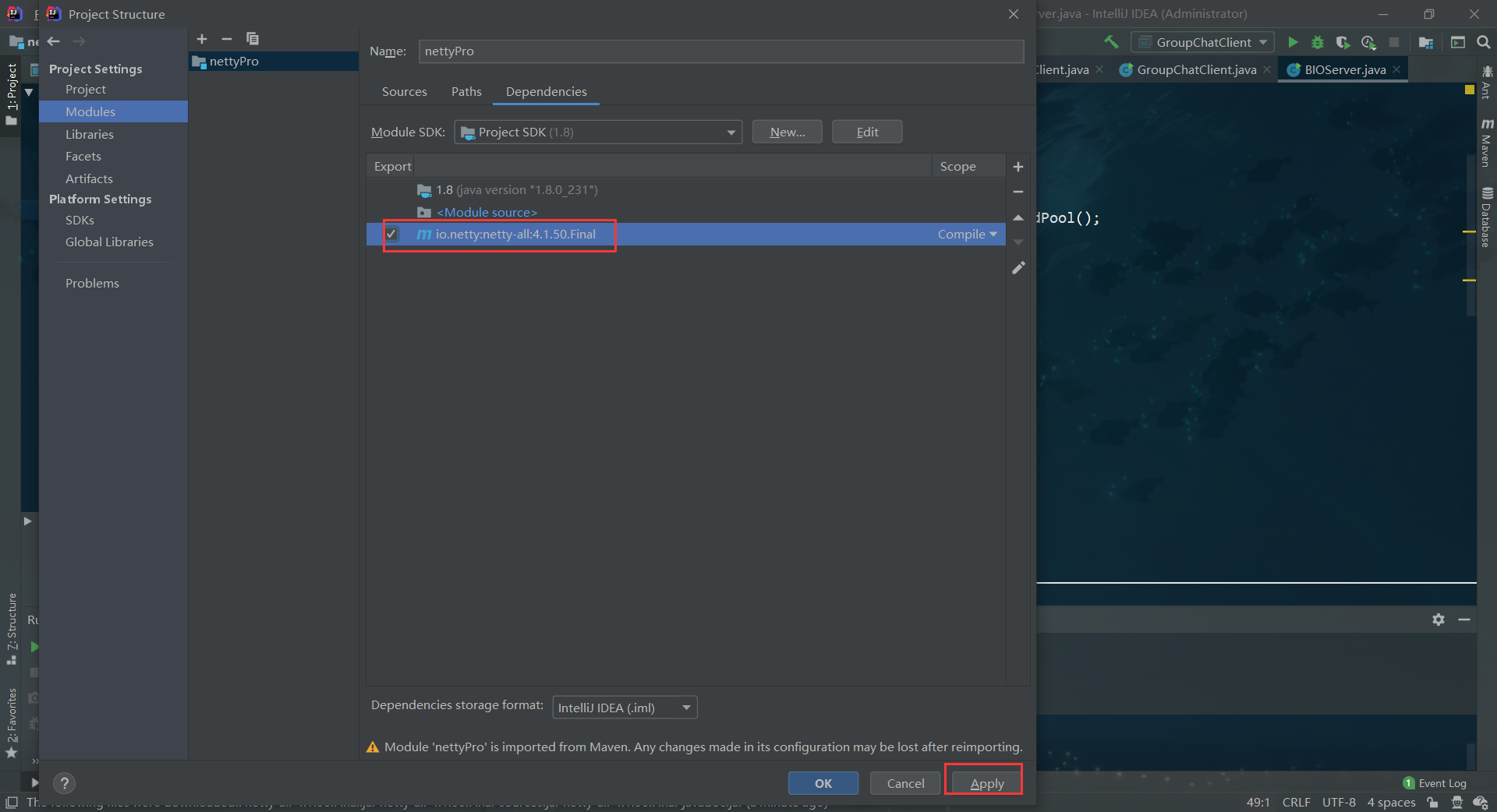Move the selected dependency up

pyautogui.click(x=1018, y=217)
